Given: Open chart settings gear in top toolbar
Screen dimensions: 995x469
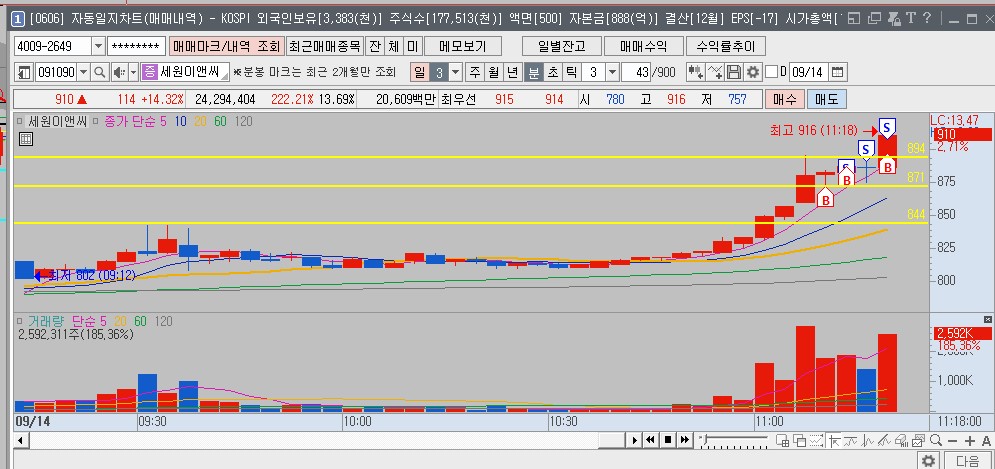Looking at the screenshot, I should [753, 72].
